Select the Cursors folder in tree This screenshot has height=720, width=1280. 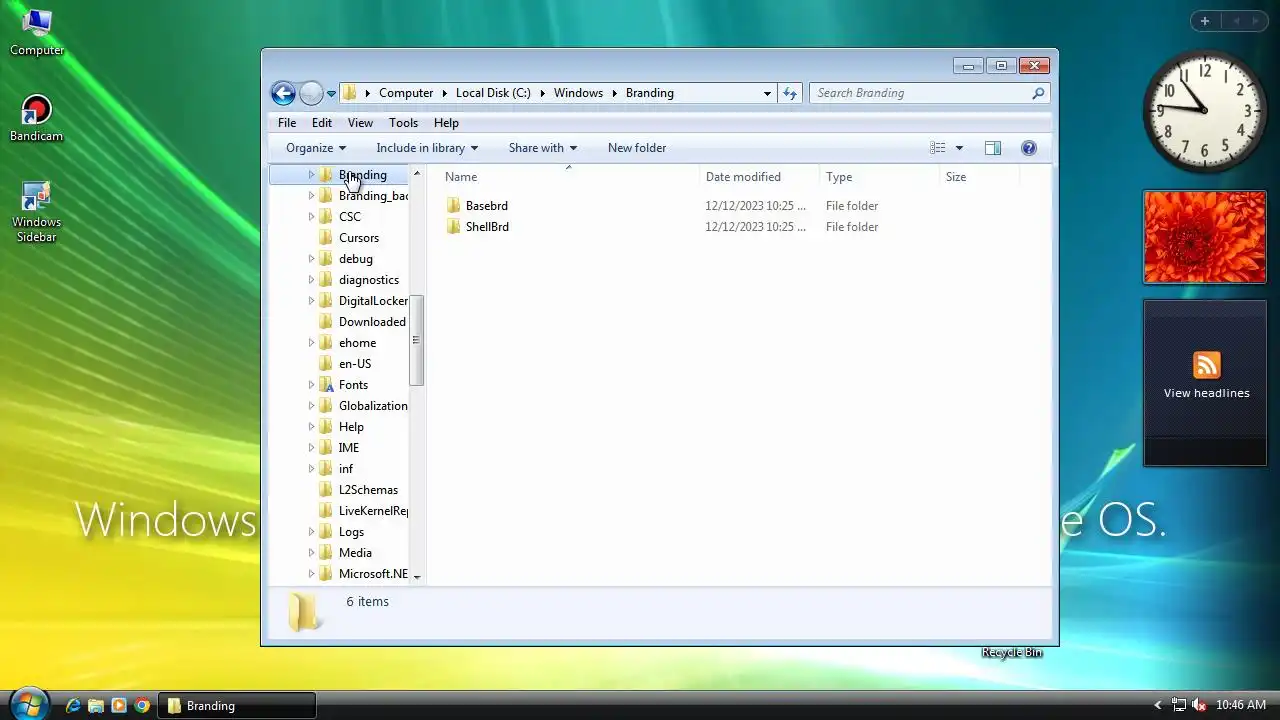358,238
